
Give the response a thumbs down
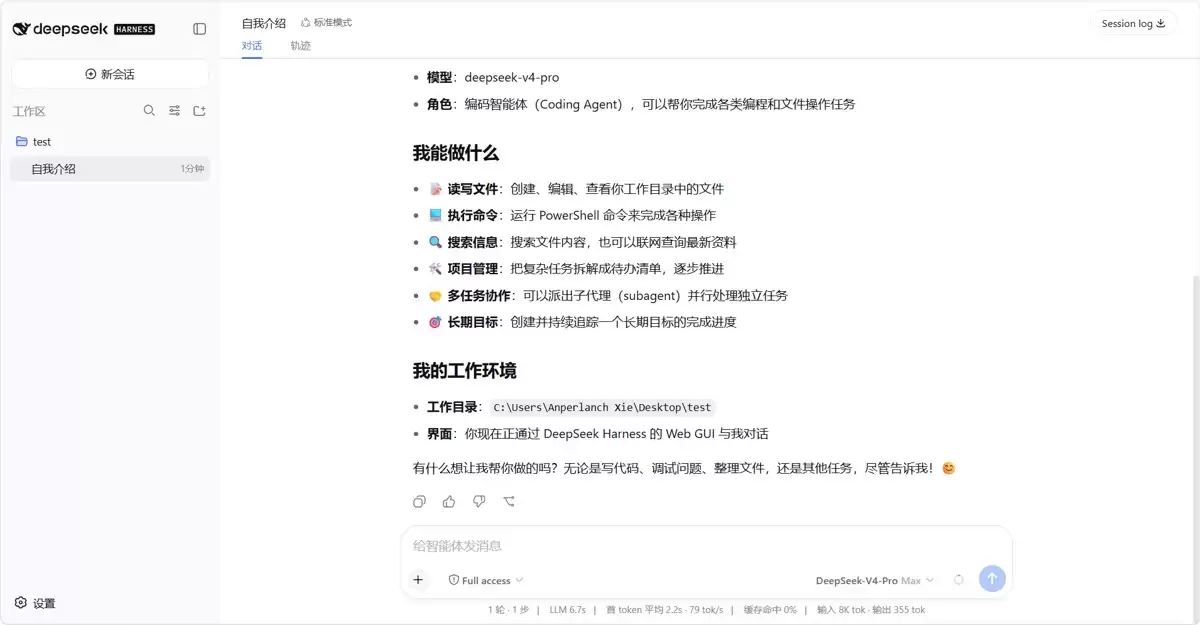(479, 501)
